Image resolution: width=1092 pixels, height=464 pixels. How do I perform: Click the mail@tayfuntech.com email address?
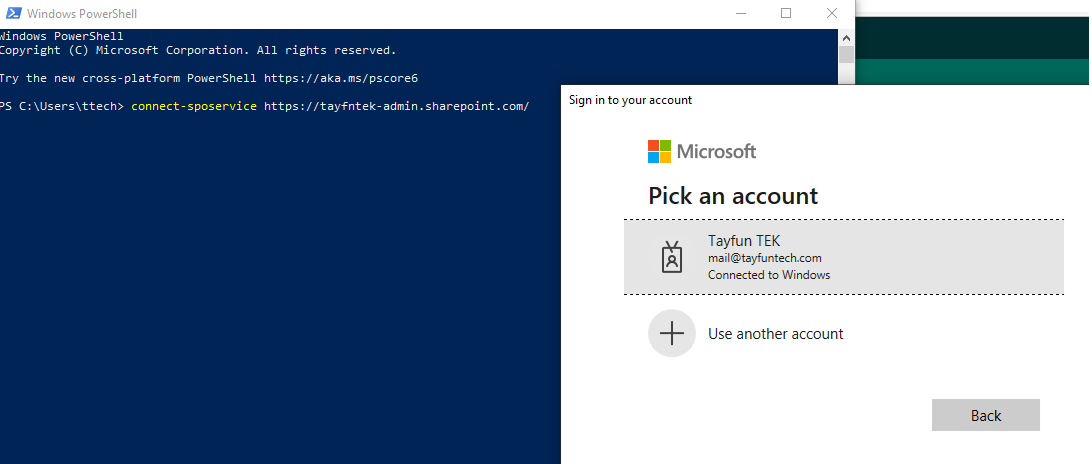pyautogui.click(x=764, y=258)
